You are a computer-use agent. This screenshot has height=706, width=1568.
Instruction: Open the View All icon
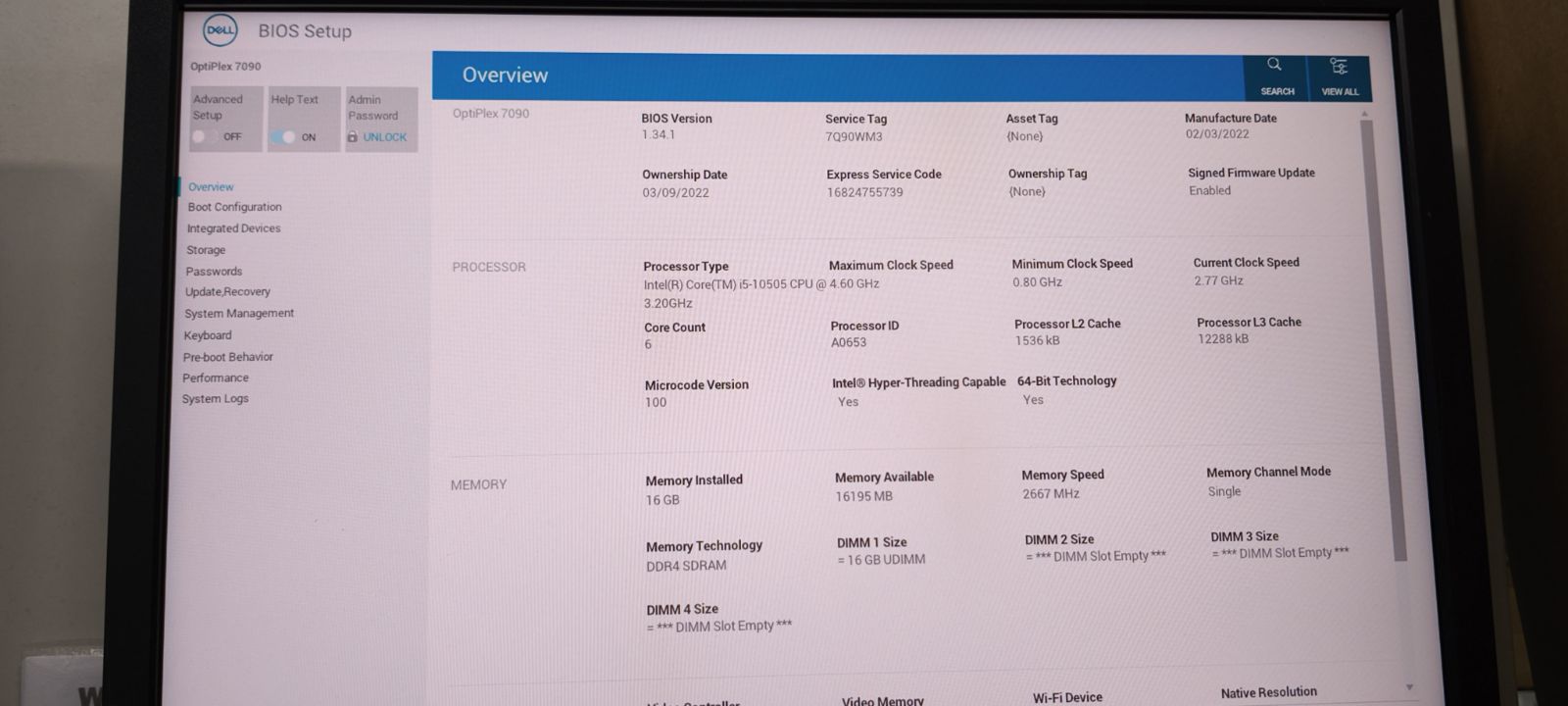[x=1339, y=67]
